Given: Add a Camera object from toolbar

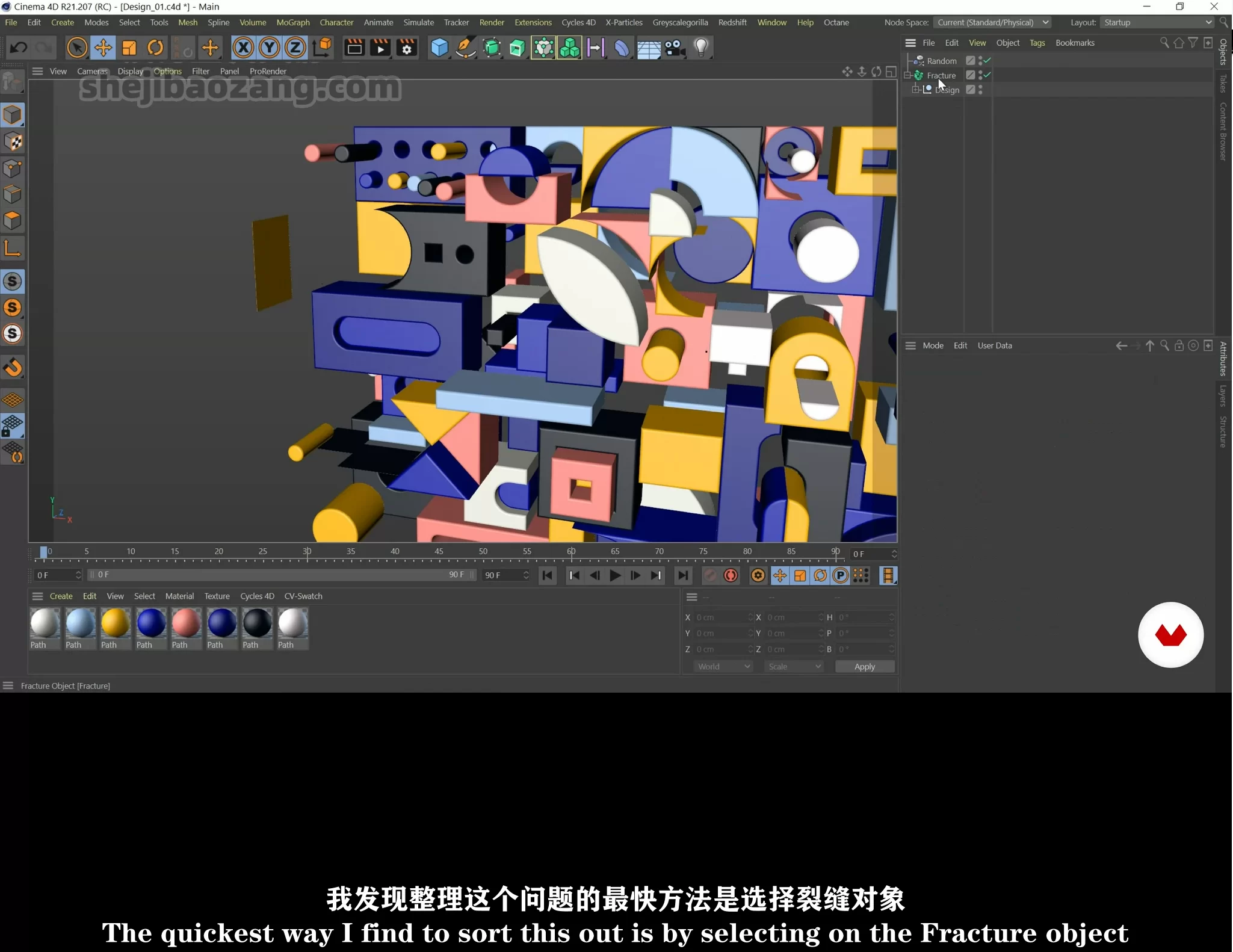Looking at the screenshot, I should [x=675, y=48].
